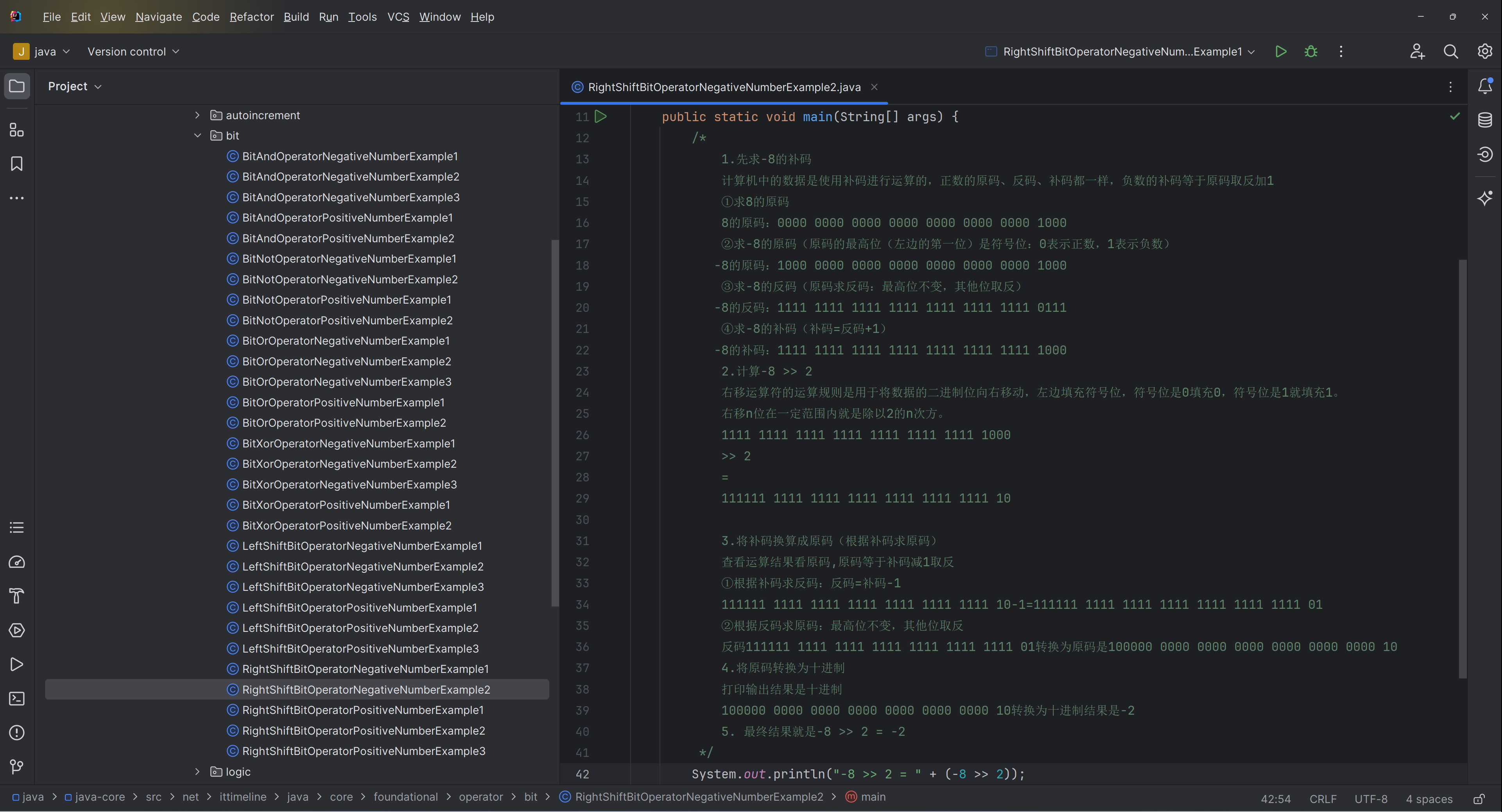
Task: Open the Navigate menu
Action: coord(159,17)
